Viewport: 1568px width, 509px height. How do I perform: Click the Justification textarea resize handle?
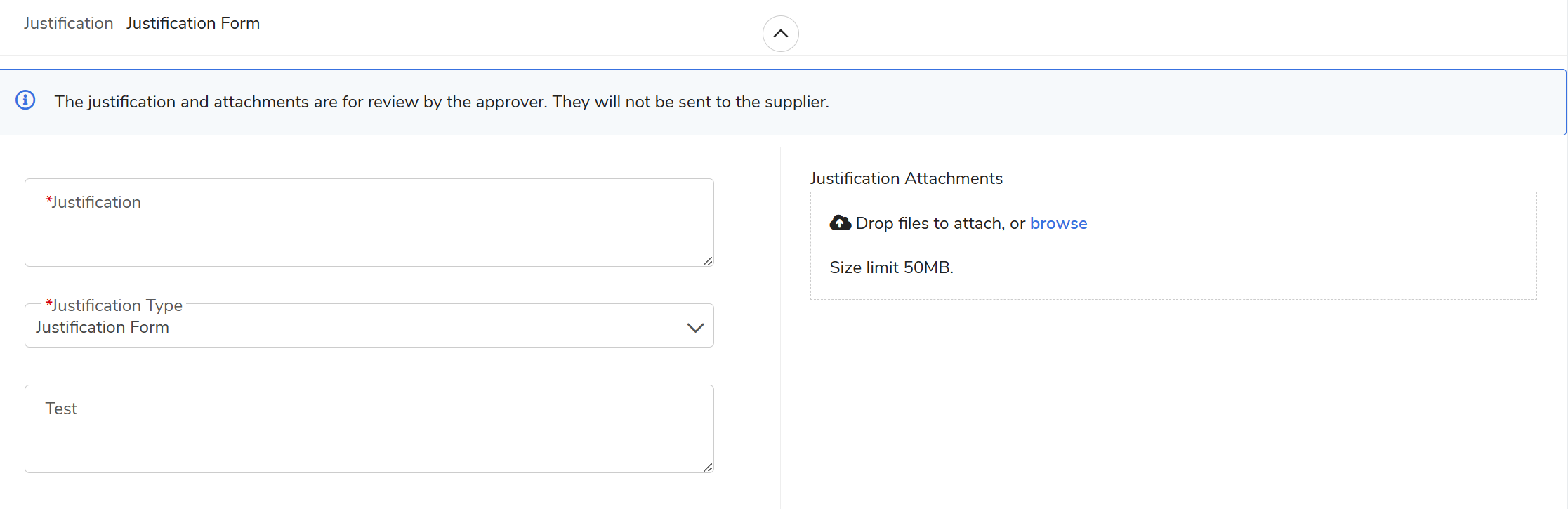708,260
